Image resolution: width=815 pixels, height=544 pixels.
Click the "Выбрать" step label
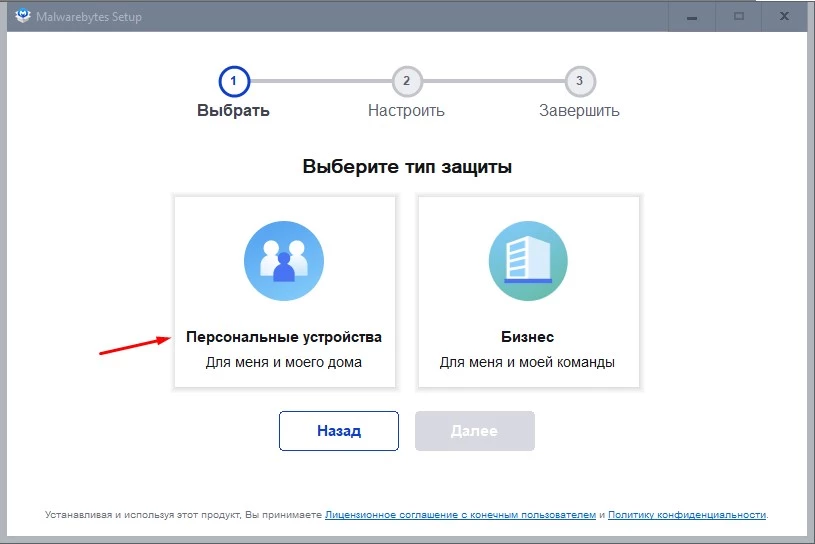click(x=233, y=111)
